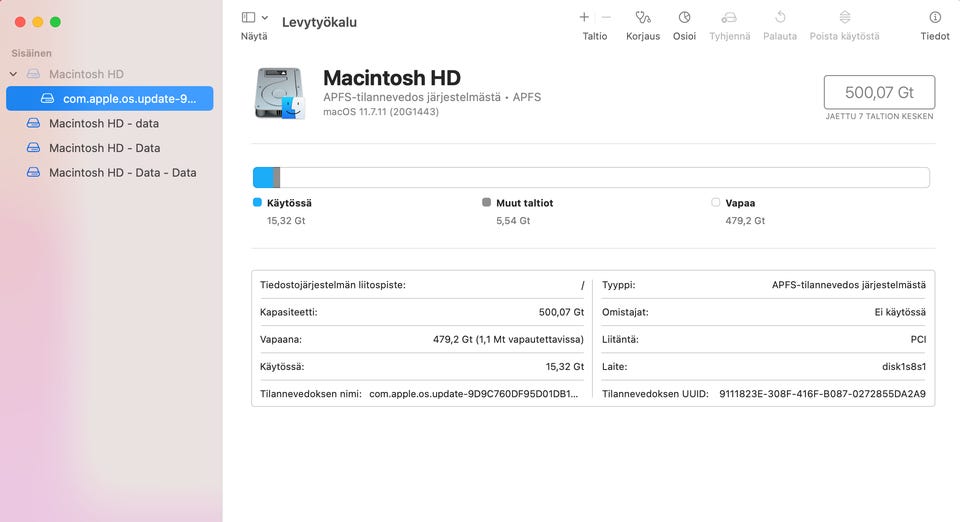Click the Tyhjennä erase icon
This screenshot has height=522, width=960.
coord(729,17)
